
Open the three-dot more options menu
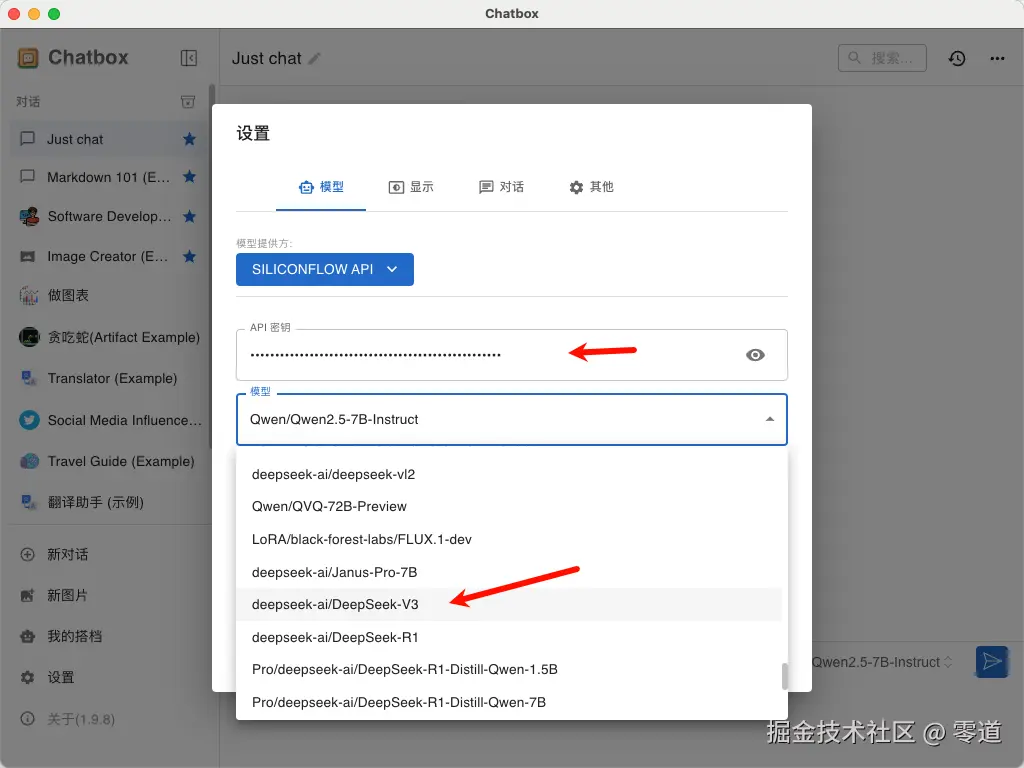997,58
